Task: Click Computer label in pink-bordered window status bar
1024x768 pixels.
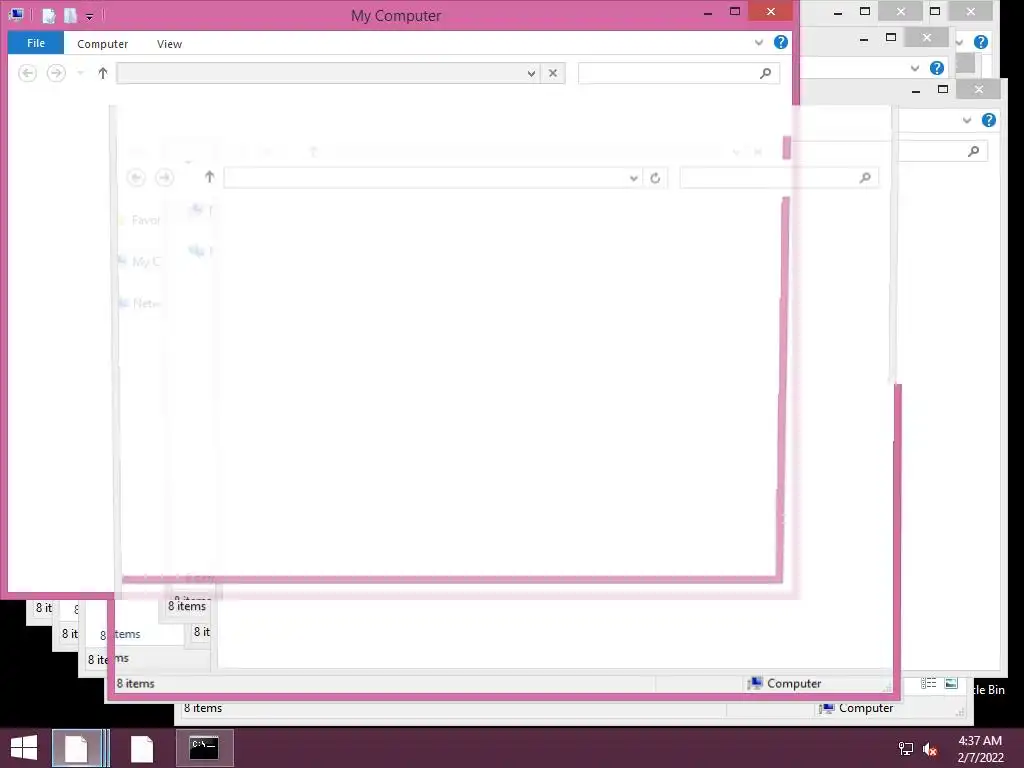Action: click(x=794, y=683)
